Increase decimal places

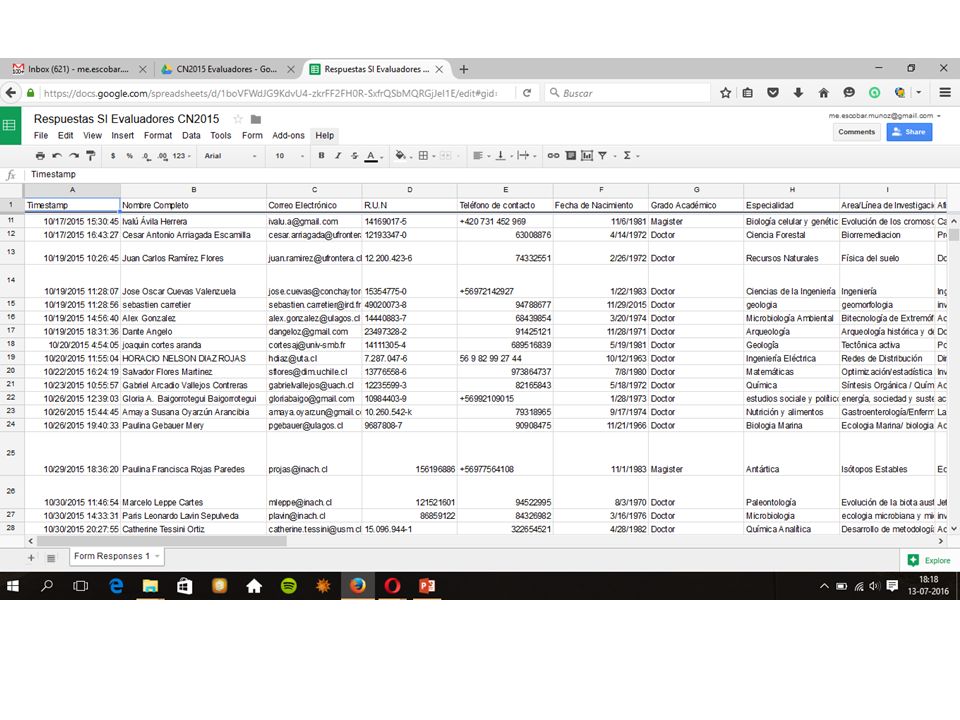tap(162, 156)
